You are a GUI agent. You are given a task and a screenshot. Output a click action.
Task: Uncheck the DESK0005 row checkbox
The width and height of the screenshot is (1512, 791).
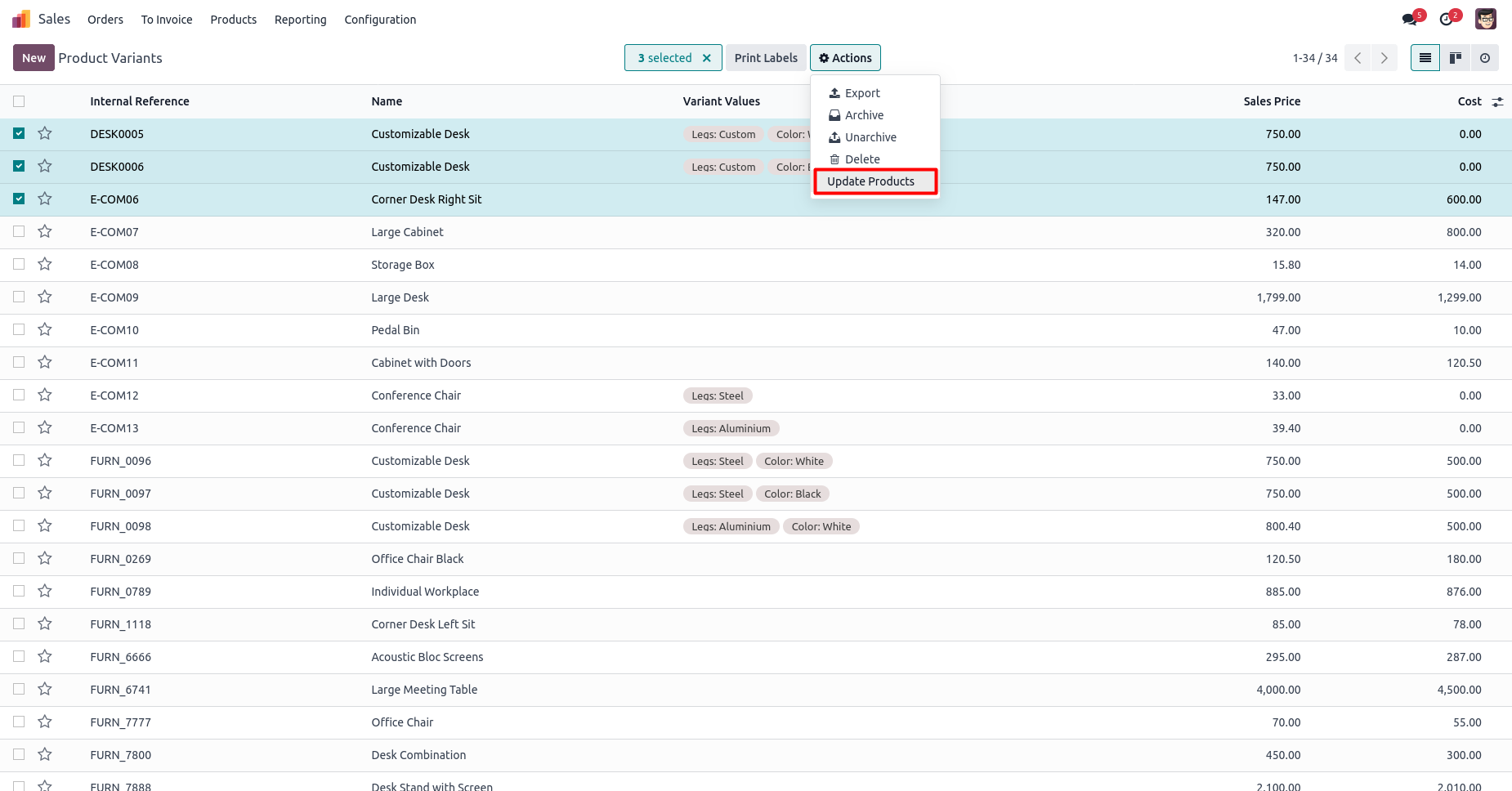click(x=19, y=133)
